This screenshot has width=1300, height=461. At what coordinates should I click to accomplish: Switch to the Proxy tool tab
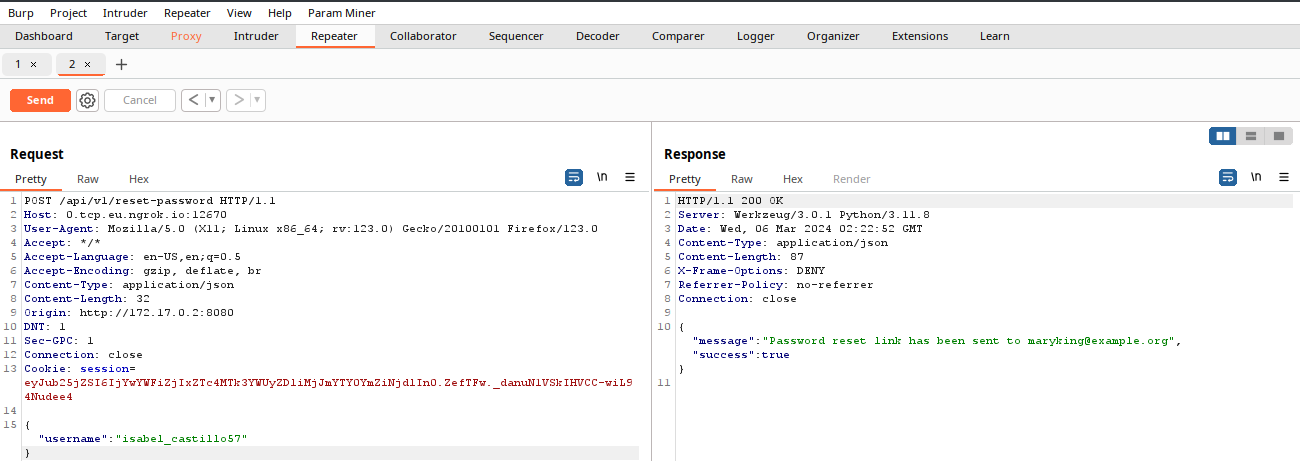pos(186,36)
